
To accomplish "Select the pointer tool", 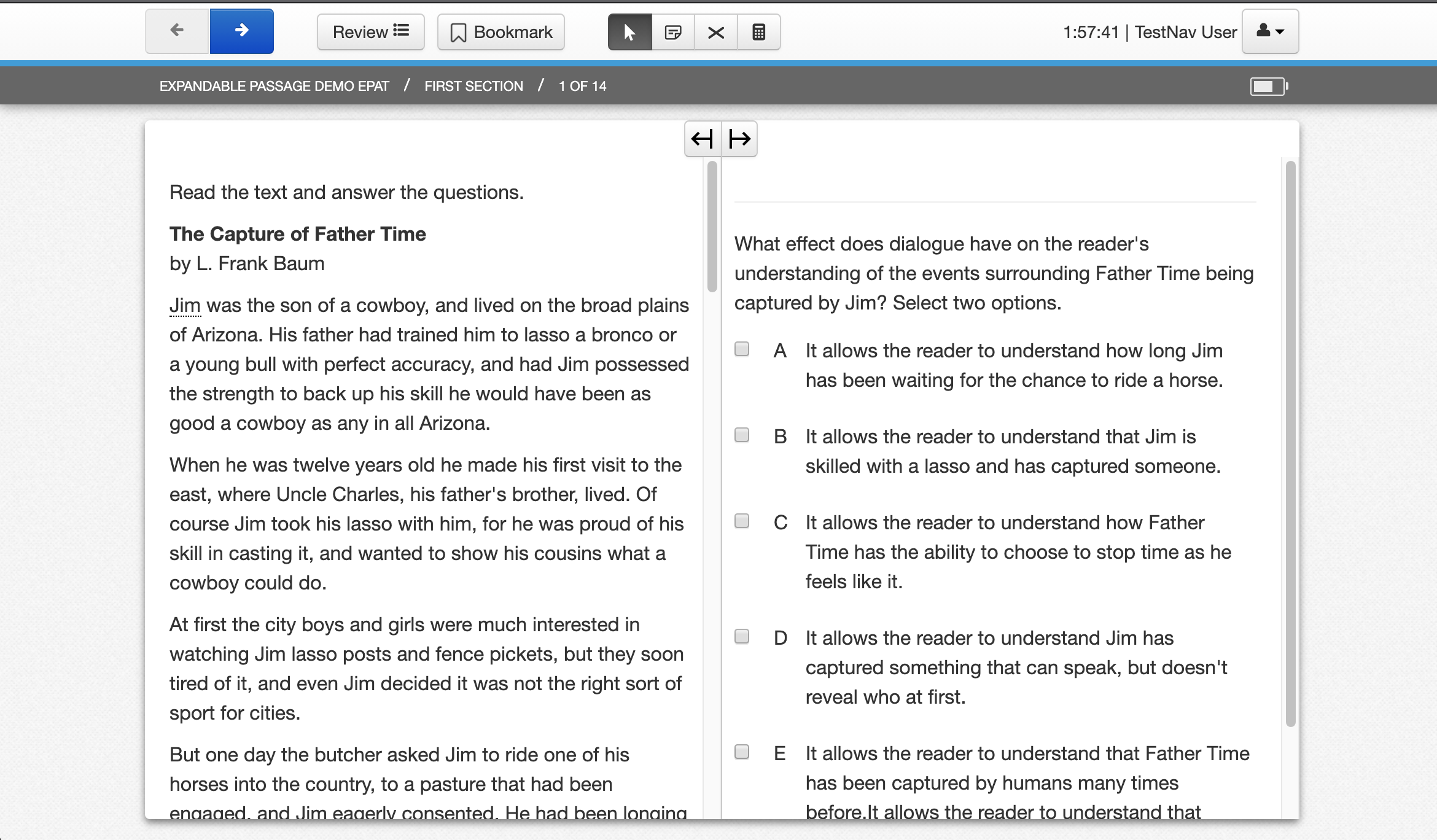I will click(x=629, y=32).
